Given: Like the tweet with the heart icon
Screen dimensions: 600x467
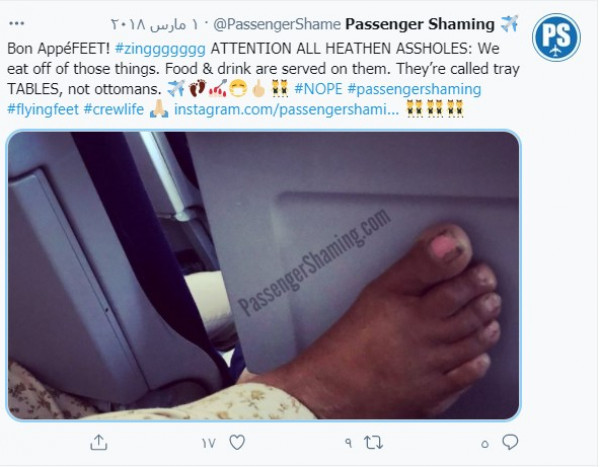Looking at the screenshot, I should click(237, 443).
